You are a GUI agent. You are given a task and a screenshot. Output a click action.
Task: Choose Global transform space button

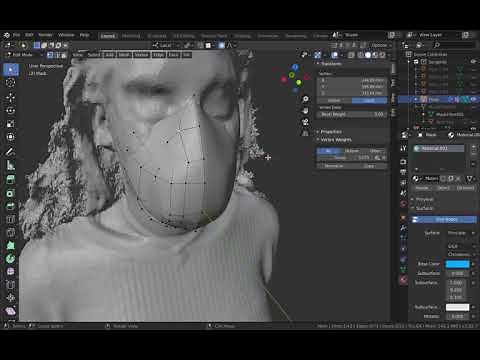pos(334,100)
